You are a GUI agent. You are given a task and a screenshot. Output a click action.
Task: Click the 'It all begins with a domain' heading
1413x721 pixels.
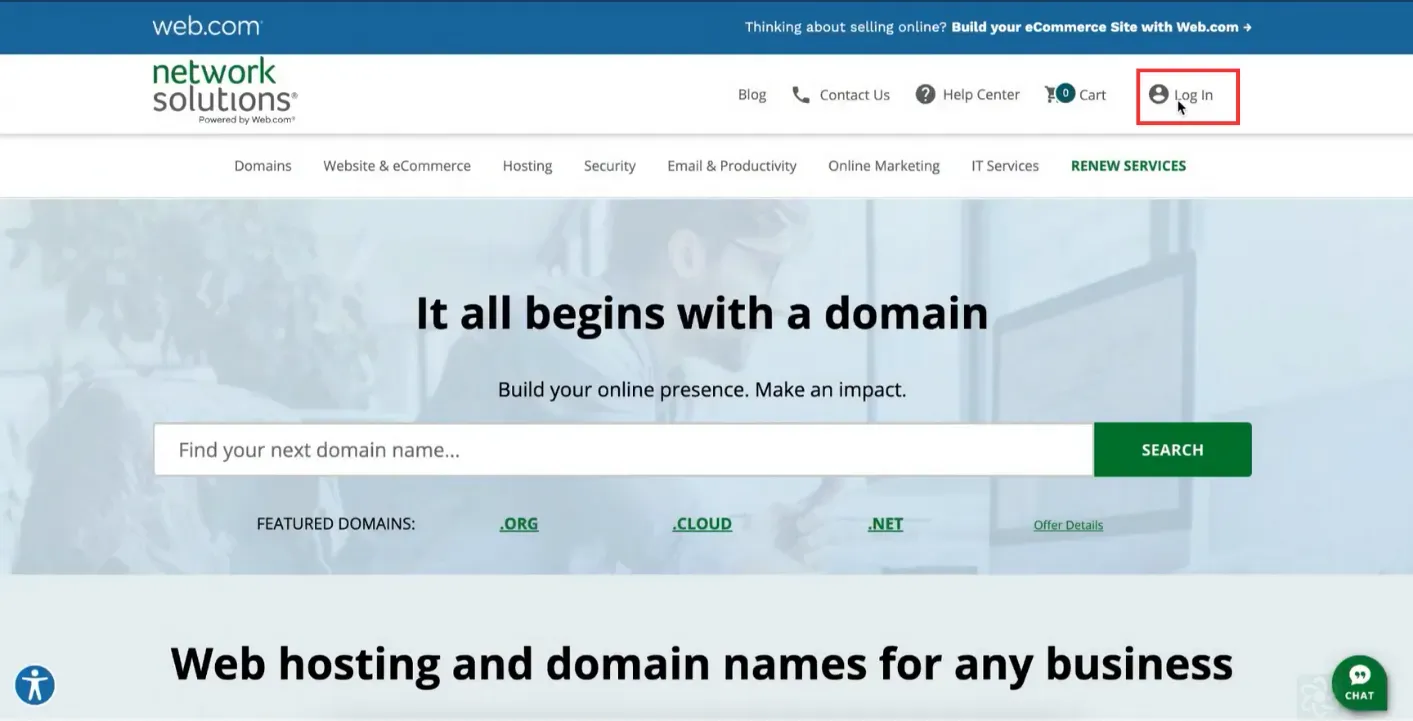(702, 313)
